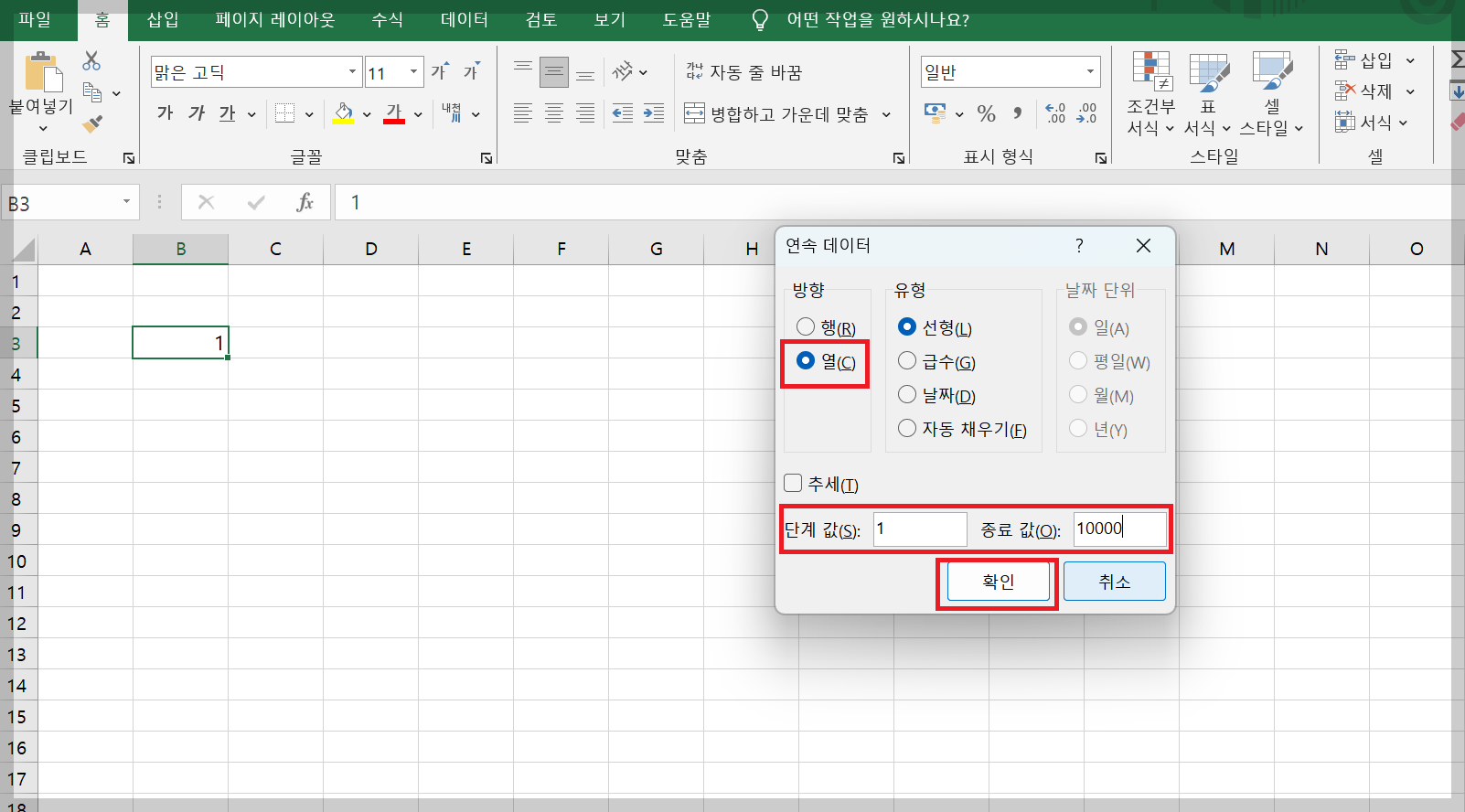
Task: Click the middle align icon
Action: (554, 71)
